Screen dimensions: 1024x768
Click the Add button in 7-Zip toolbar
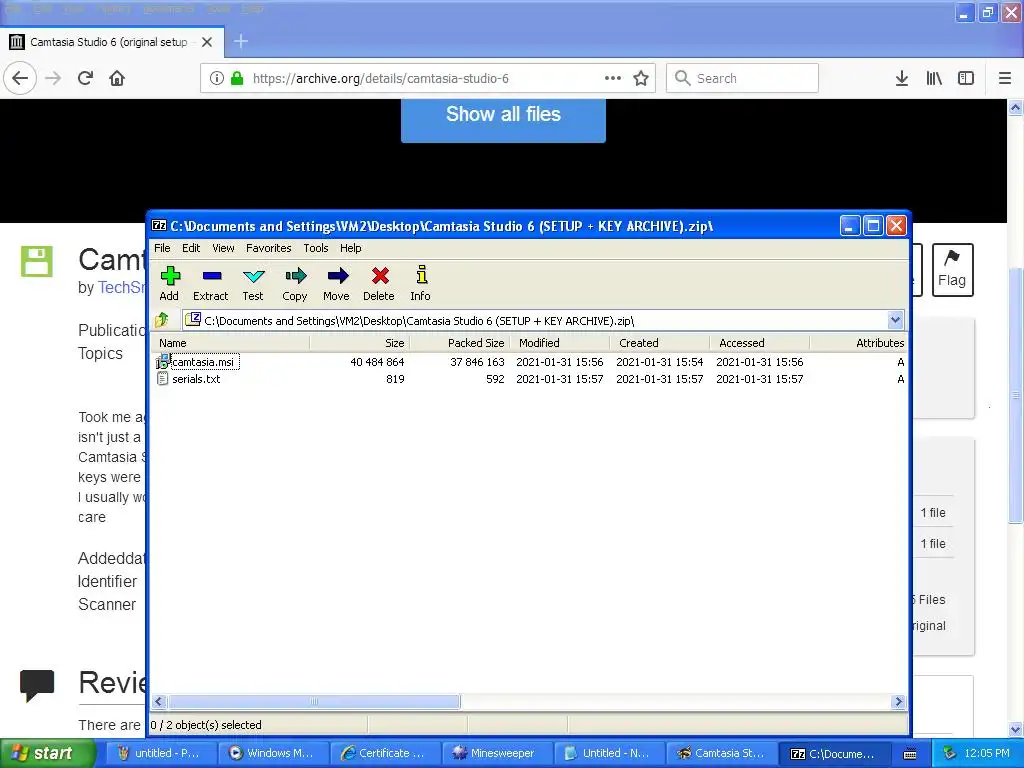click(x=169, y=283)
